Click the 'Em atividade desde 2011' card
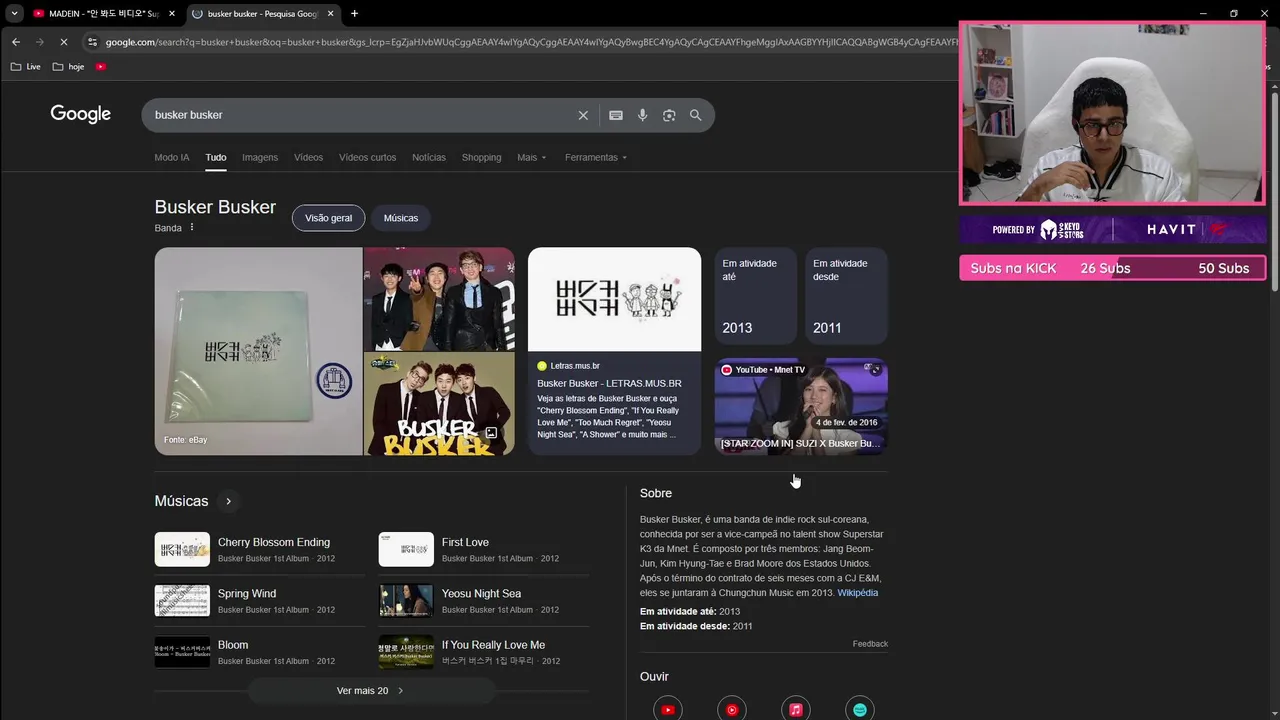The width and height of the screenshot is (1280, 720). point(846,296)
